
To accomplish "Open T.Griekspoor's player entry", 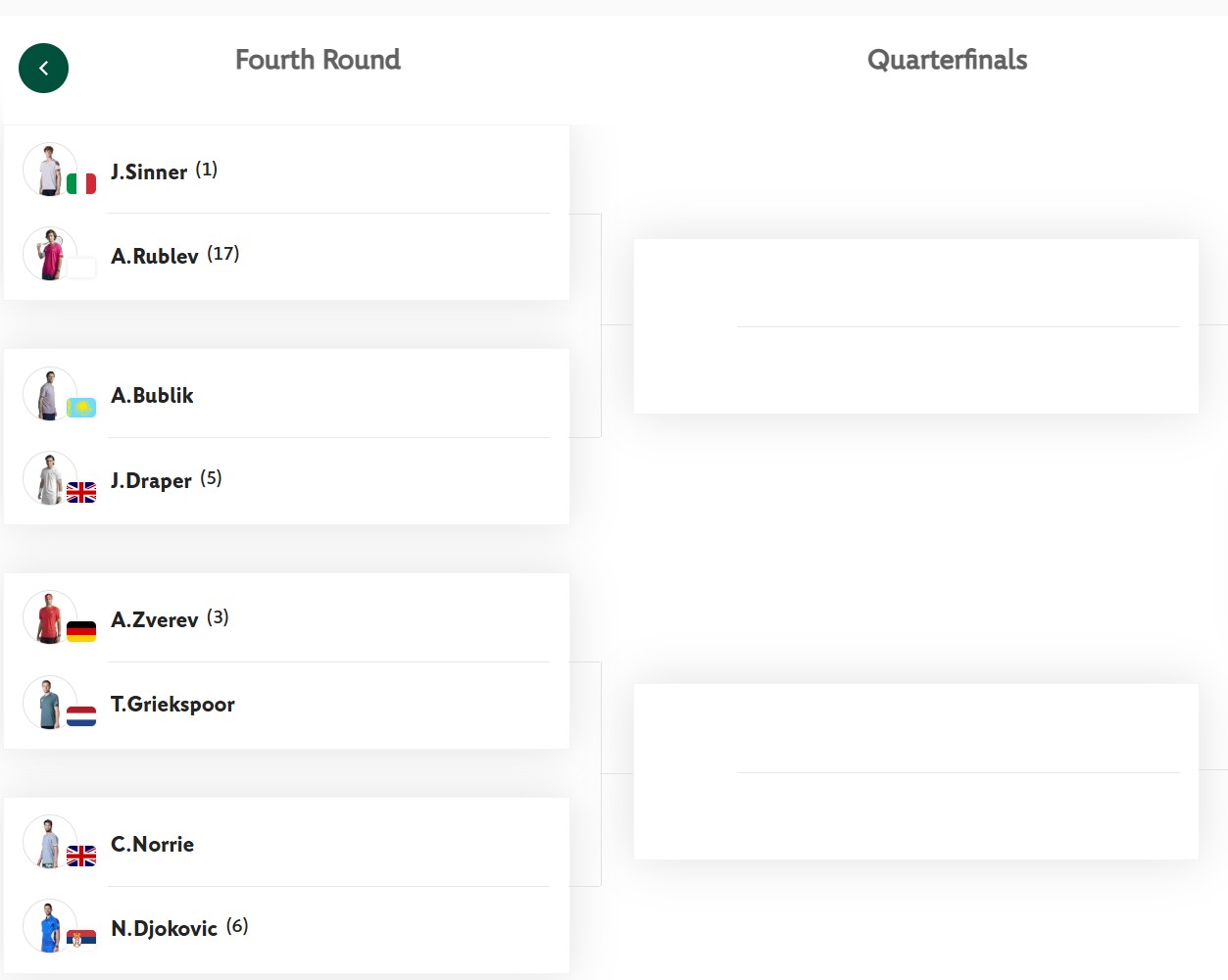I will pos(172,705).
